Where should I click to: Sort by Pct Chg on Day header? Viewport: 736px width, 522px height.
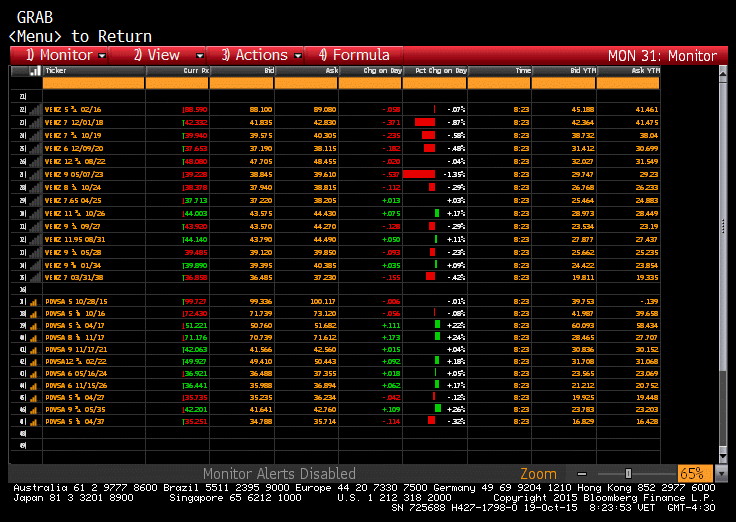[435, 71]
